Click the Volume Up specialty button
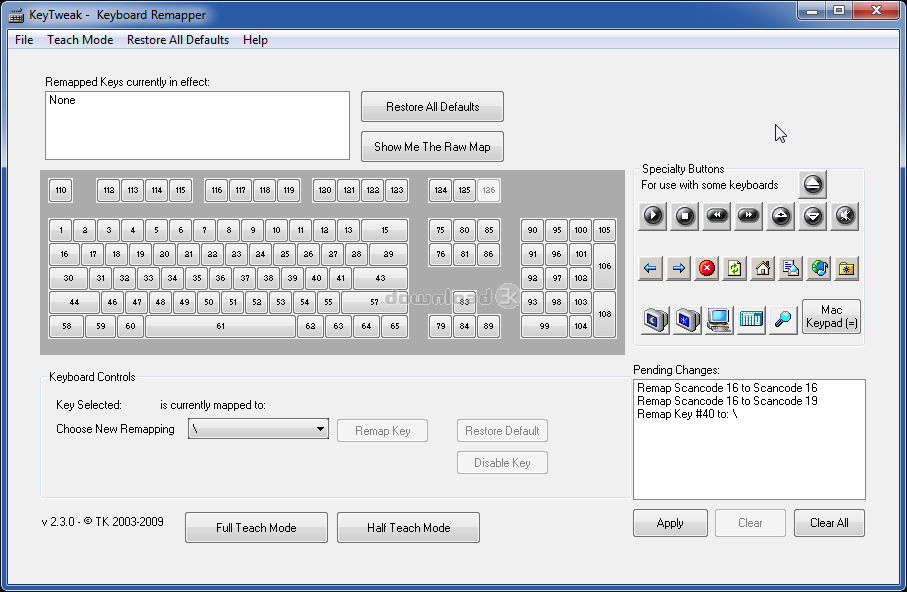This screenshot has width=907, height=592. click(781, 216)
